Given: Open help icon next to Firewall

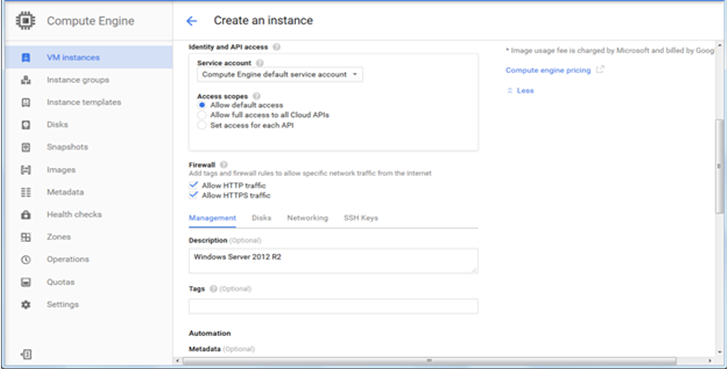Looking at the screenshot, I should pyautogui.click(x=224, y=165).
